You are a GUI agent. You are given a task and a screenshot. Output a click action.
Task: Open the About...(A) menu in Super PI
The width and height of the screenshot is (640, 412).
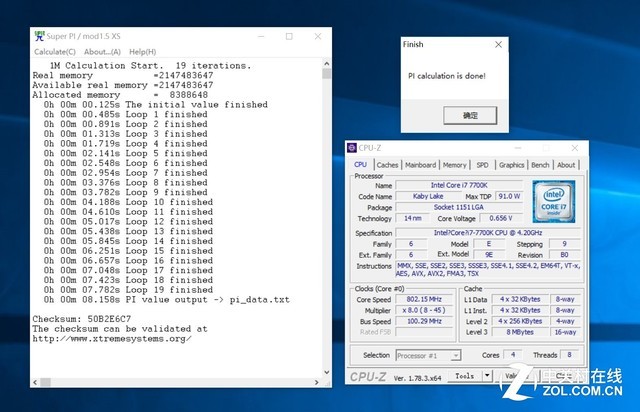tap(102, 52)
